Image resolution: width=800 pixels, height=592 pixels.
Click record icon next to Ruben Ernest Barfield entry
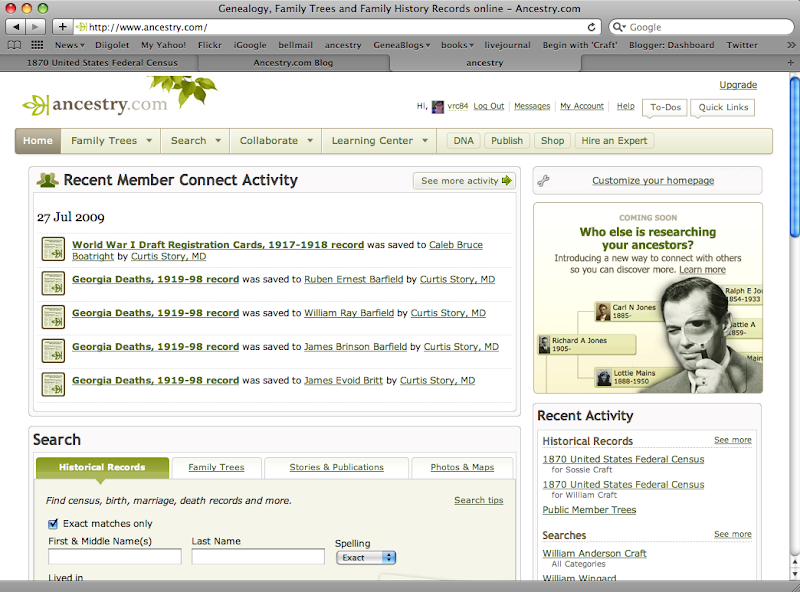[x=53, y=283]
